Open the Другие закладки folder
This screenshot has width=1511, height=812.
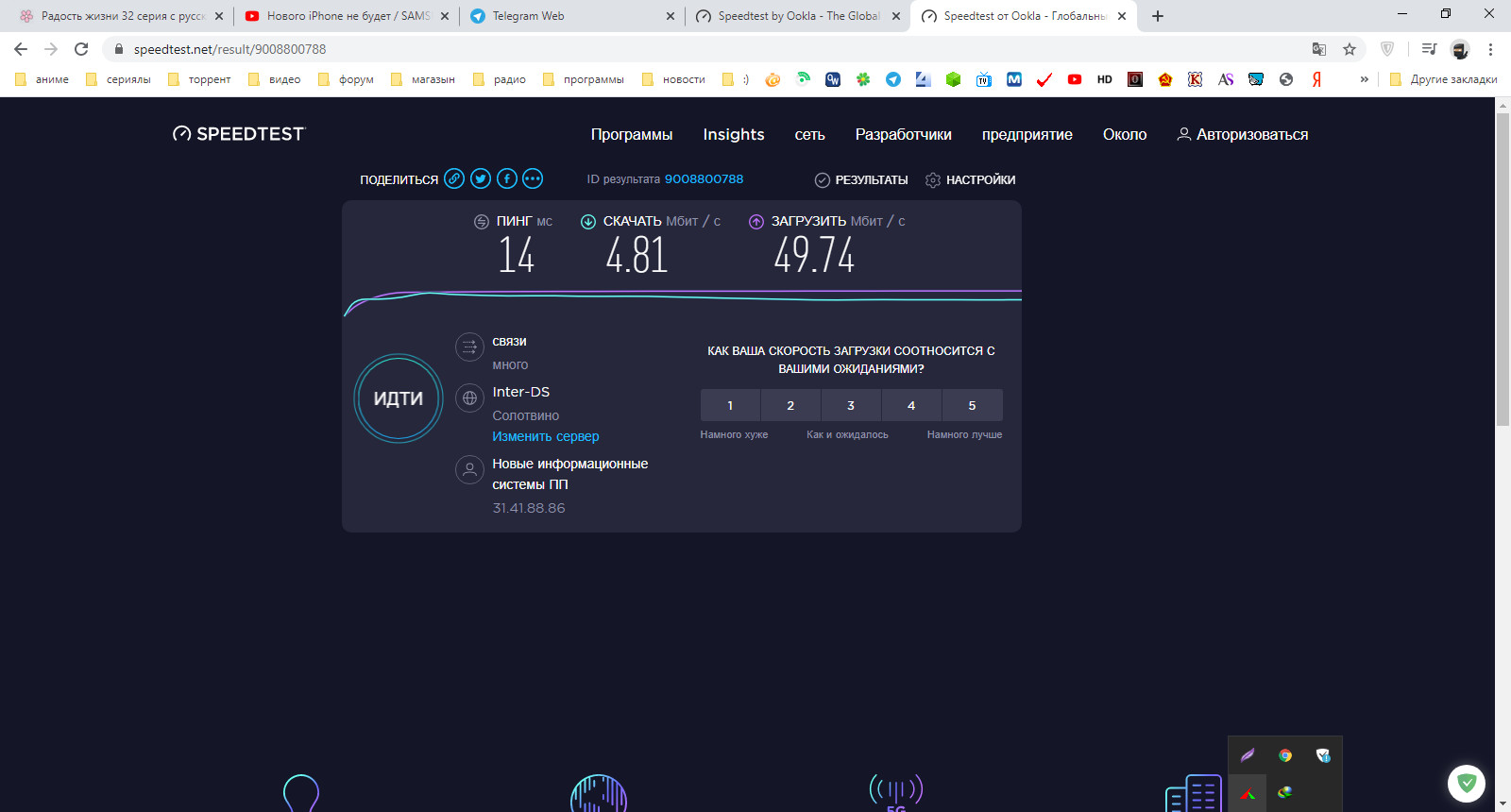(1444, 79)
